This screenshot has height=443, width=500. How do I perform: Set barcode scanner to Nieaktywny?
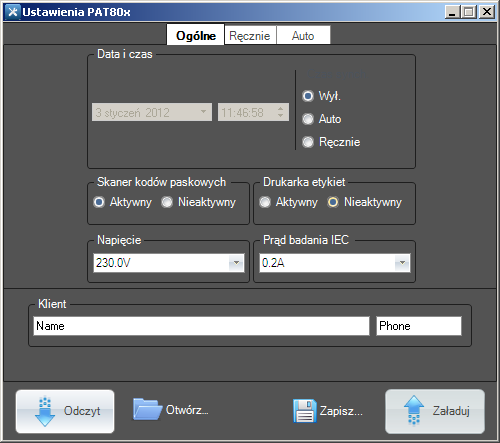point(167,202)
